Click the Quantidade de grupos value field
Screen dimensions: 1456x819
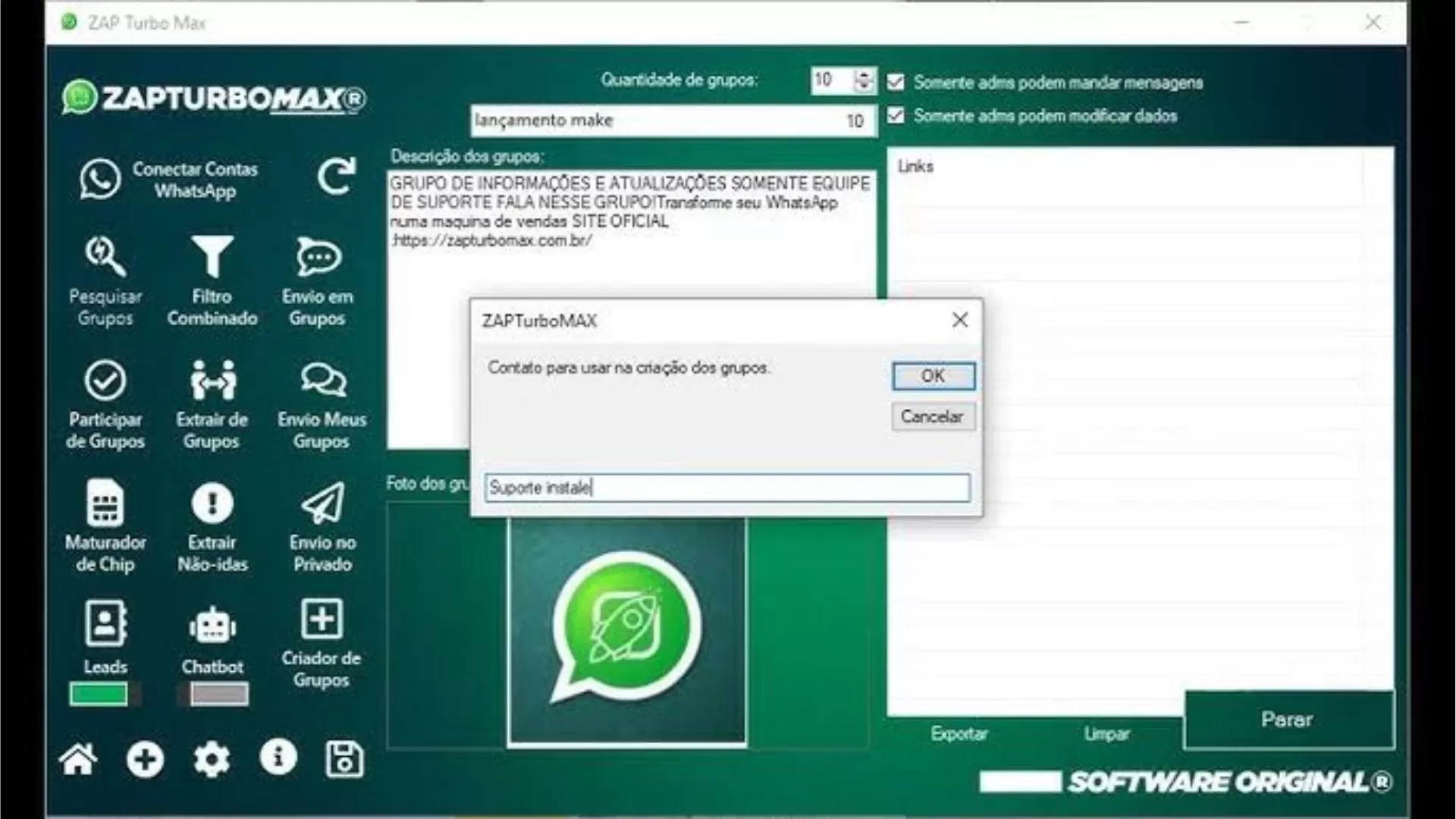(x=832, y=80)
